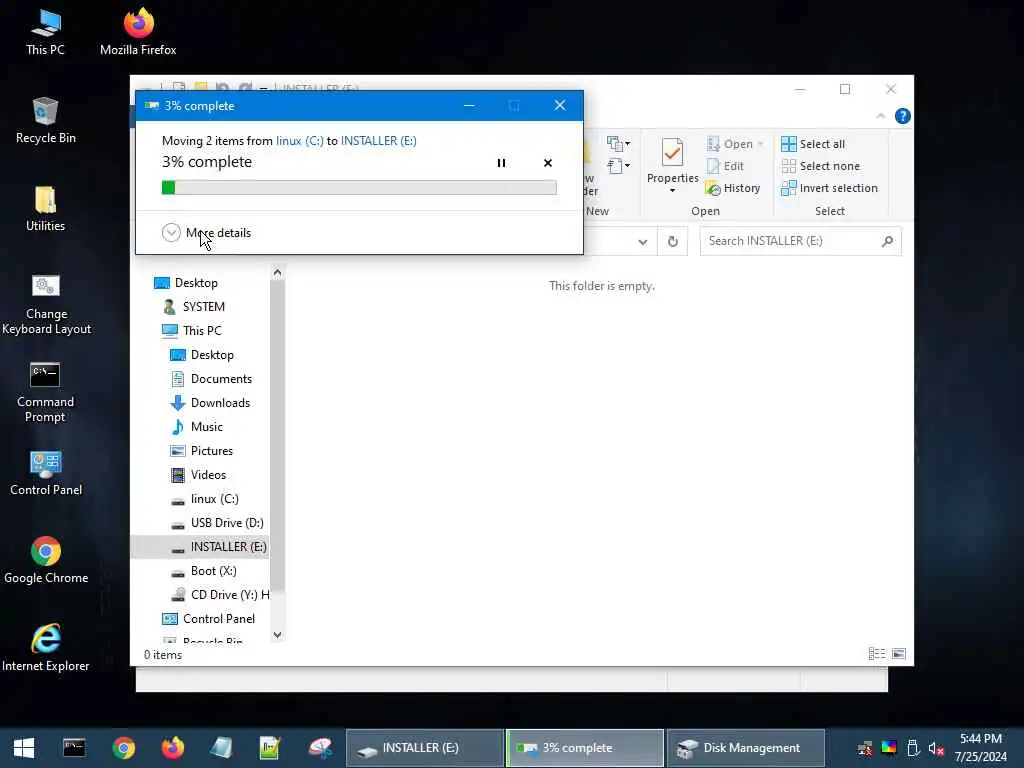The image size is (1024, 768).
Task: Pause the file move operation
Action: click(501, 163)
